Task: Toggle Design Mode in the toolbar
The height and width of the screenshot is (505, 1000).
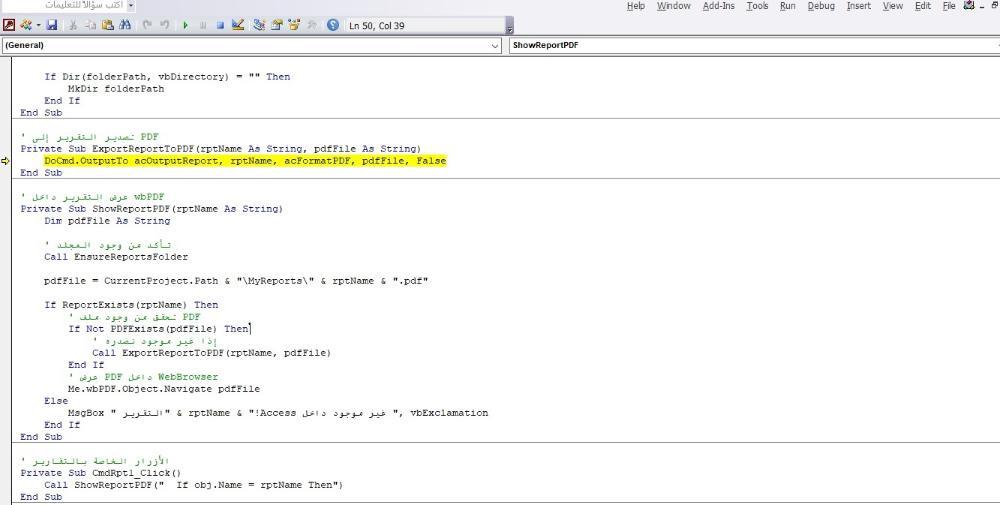Action: point(238,25)
